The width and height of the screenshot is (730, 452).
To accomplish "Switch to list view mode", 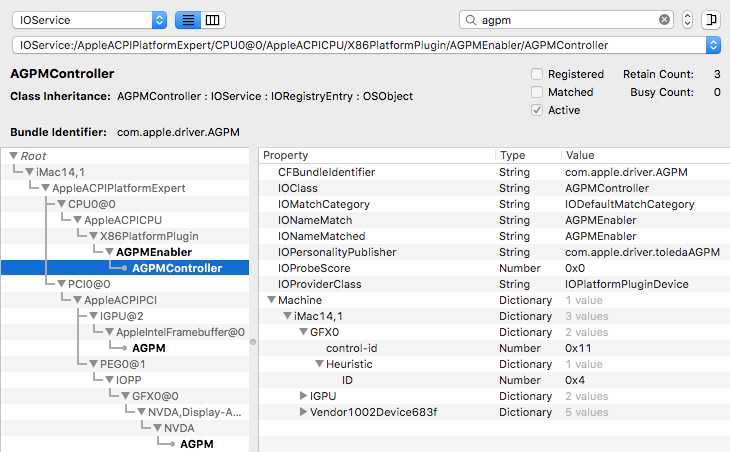I will pos(188,20).
